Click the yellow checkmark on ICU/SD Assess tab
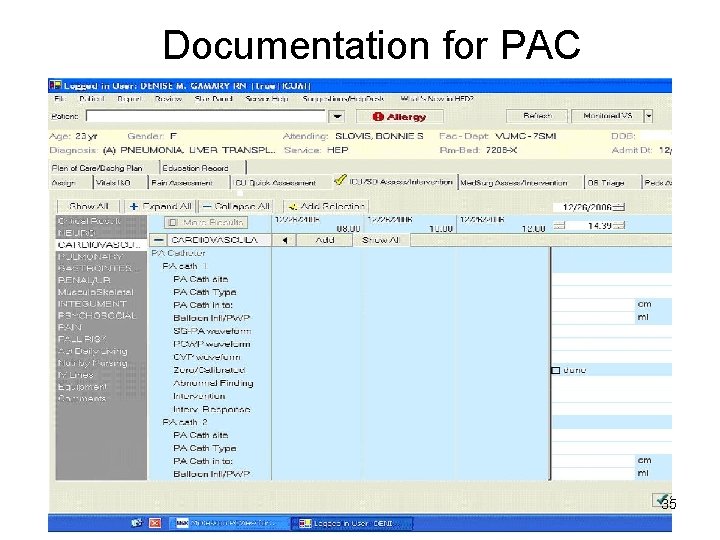The image size is (720, 540). (x=340, y=180)
